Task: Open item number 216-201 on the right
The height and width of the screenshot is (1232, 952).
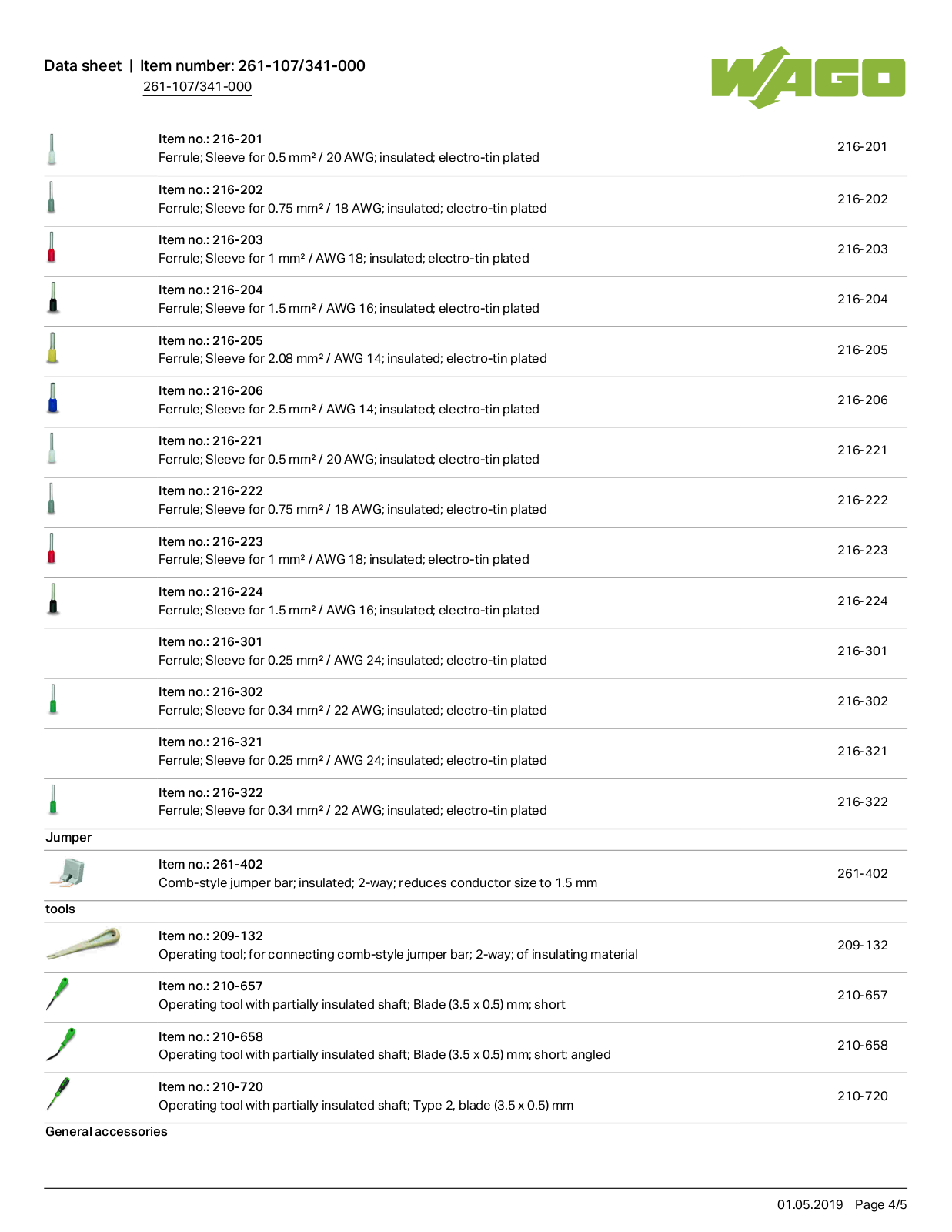Action: coord(862,146)
